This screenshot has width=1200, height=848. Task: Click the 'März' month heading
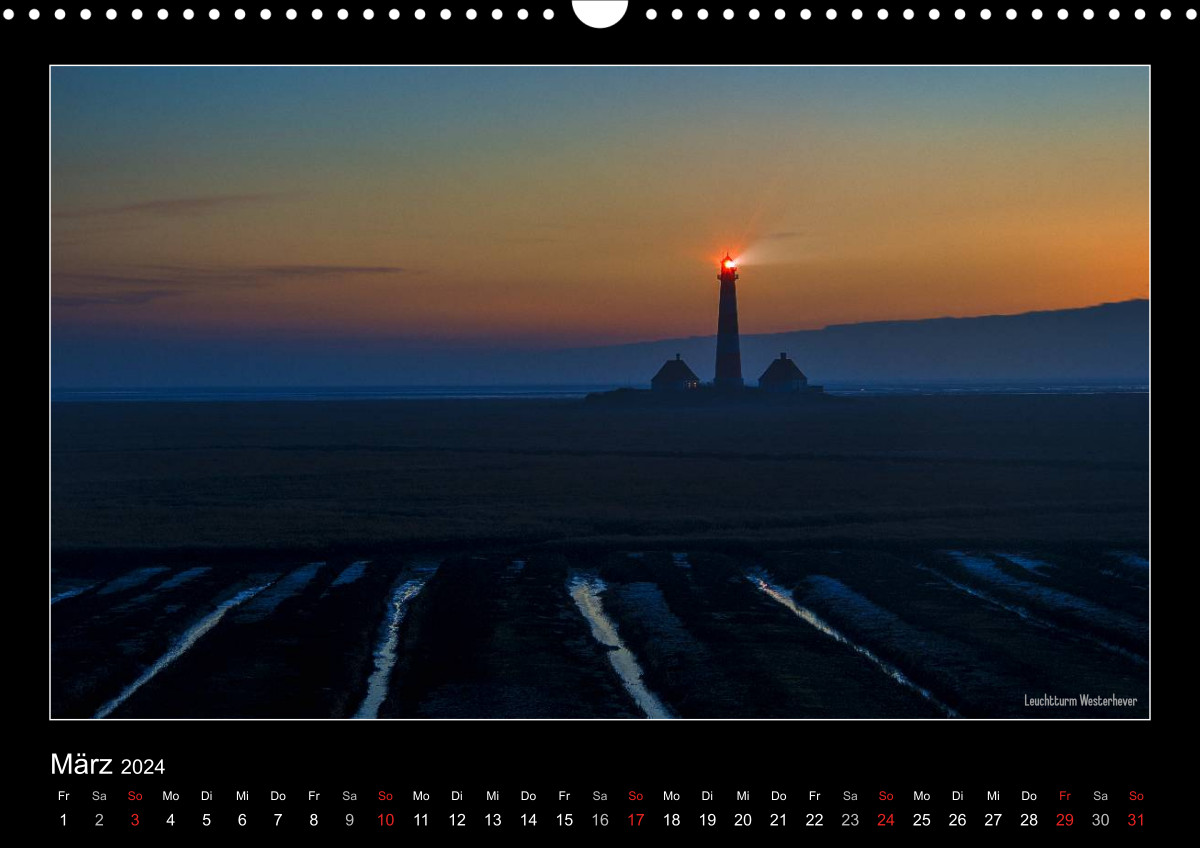(x=81, y=764)
